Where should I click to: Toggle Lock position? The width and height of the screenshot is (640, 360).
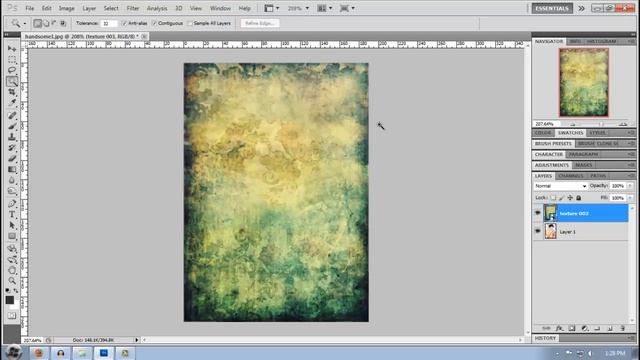point(570,198)
